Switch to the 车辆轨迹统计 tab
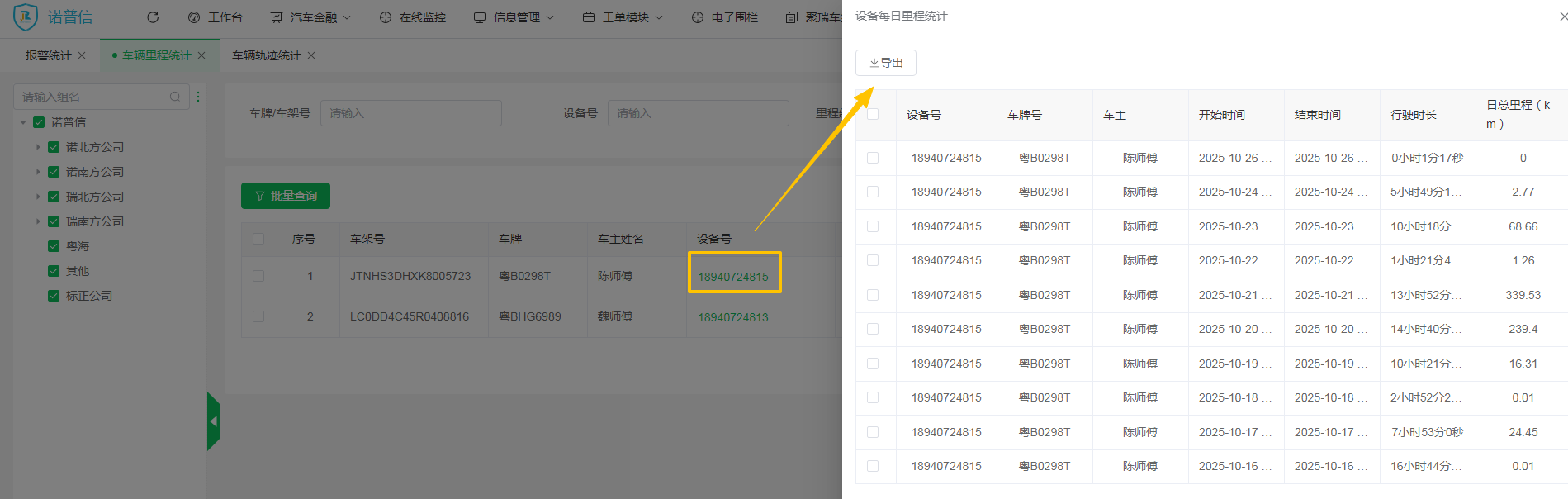Image resolution: width=1568 pixels, height=499 pixels. click(266, 55)
